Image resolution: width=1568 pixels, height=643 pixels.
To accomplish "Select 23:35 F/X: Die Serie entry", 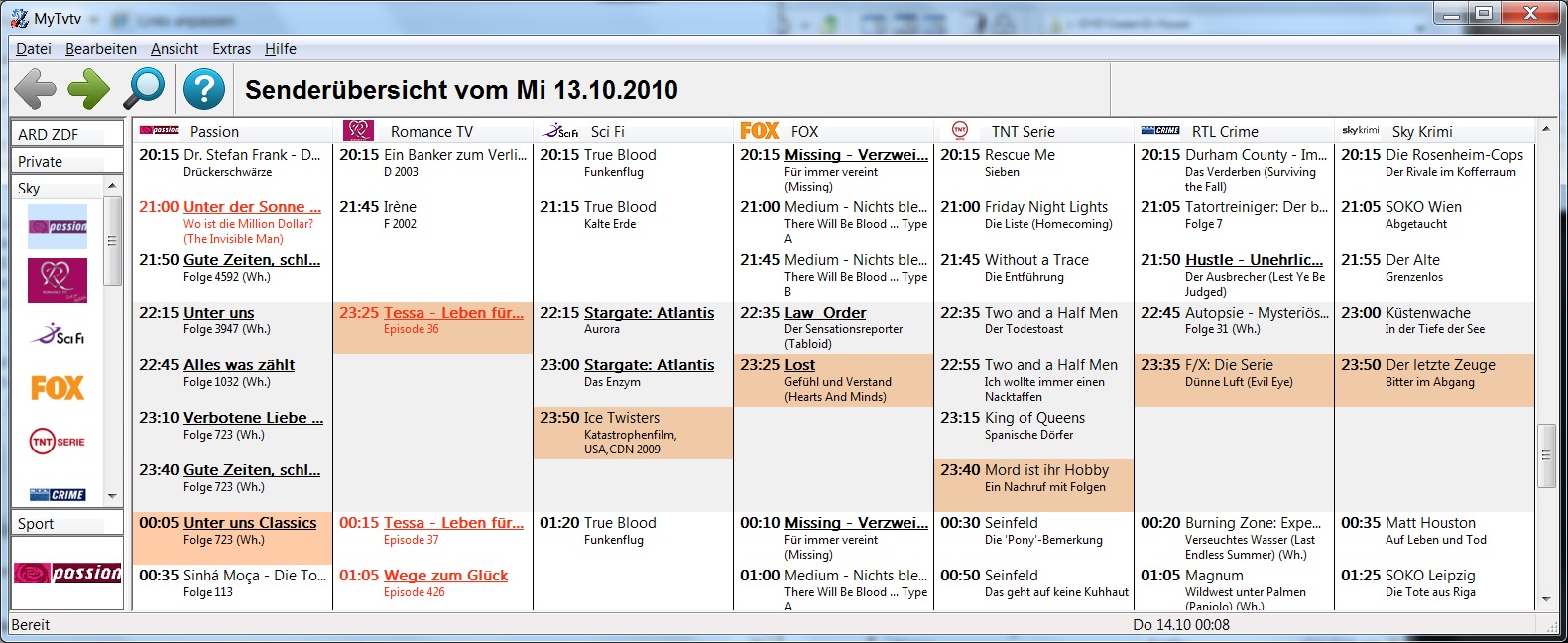I will coord(1233,380).
